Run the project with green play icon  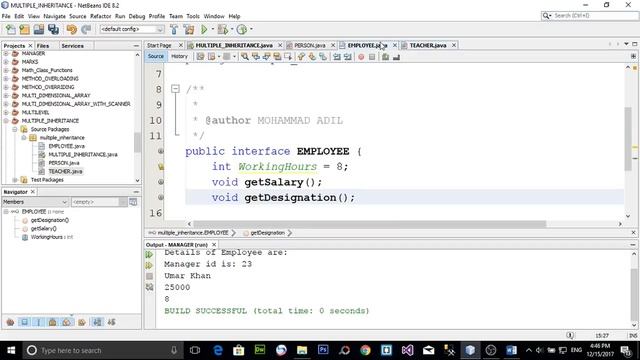pyautogui.click(x=204, y=29)
